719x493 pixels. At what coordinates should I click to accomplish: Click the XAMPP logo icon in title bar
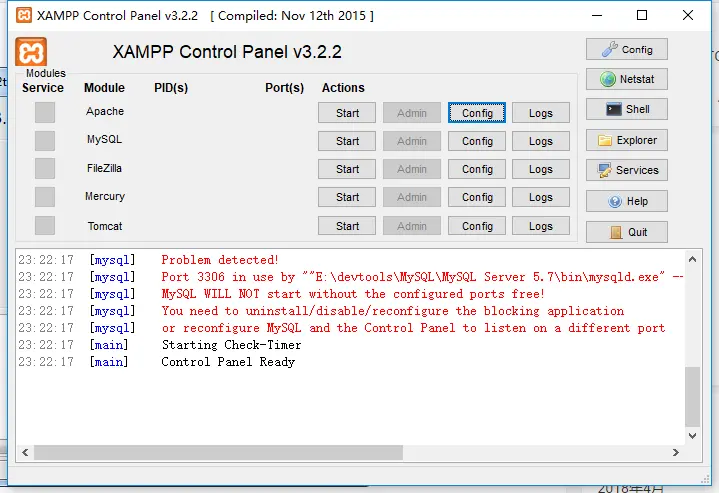24,15
